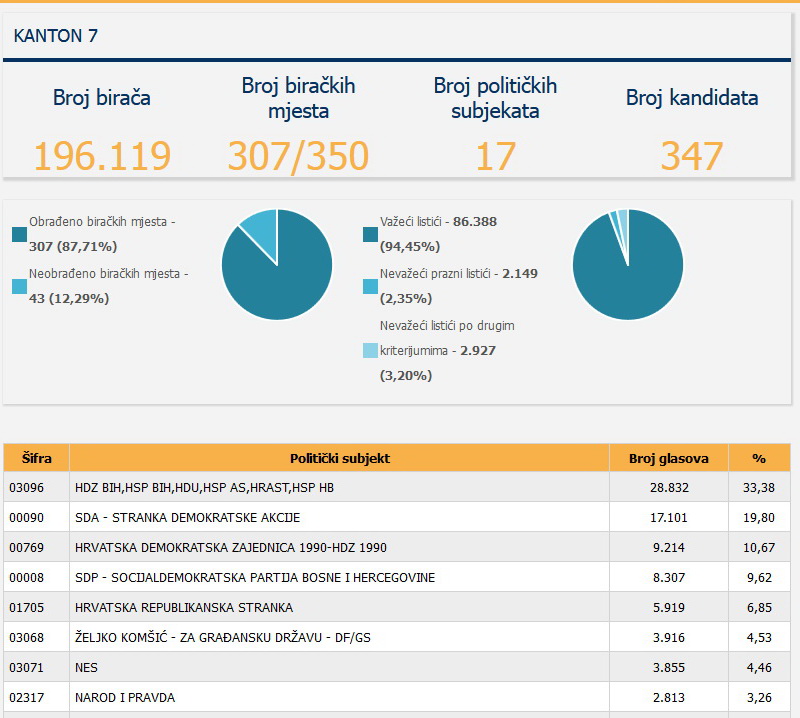The width and height of the screenshot is (800, 718).
Task: Open the HDZ BIH,HSP BIH,HDU coalition row
Action: click(397, 487)
